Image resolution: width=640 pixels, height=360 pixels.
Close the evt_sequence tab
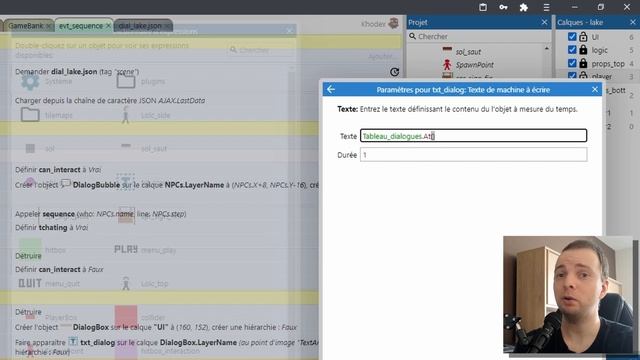108,26
